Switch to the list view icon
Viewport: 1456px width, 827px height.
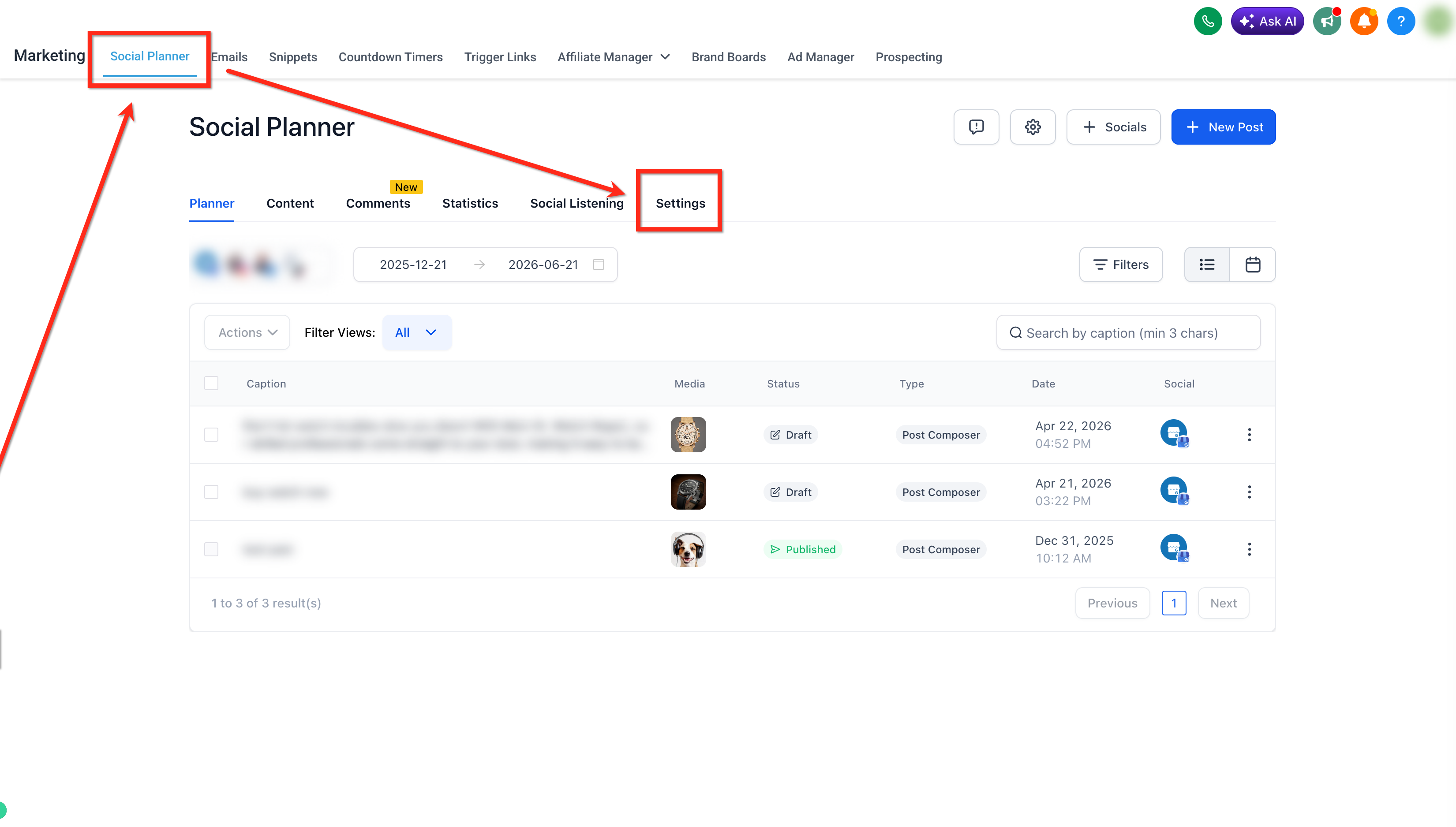1207,264
